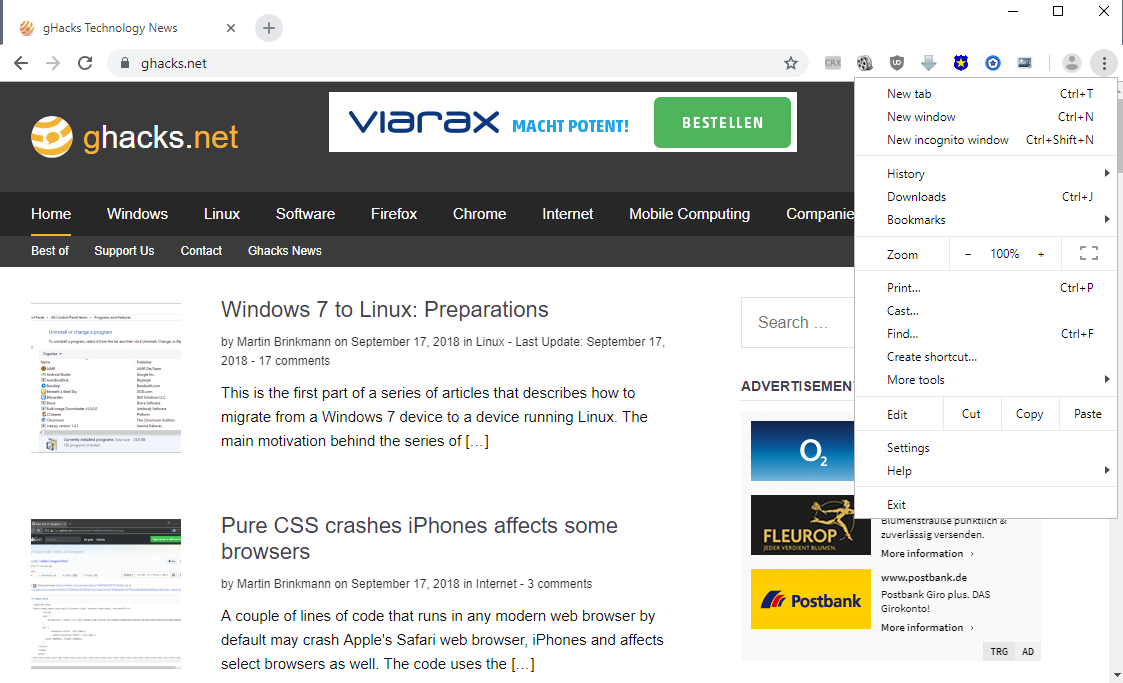The image size is (1123, 683).
Task: Click the Pure CSS article thumbnail
Action: (x=106, y=594)
